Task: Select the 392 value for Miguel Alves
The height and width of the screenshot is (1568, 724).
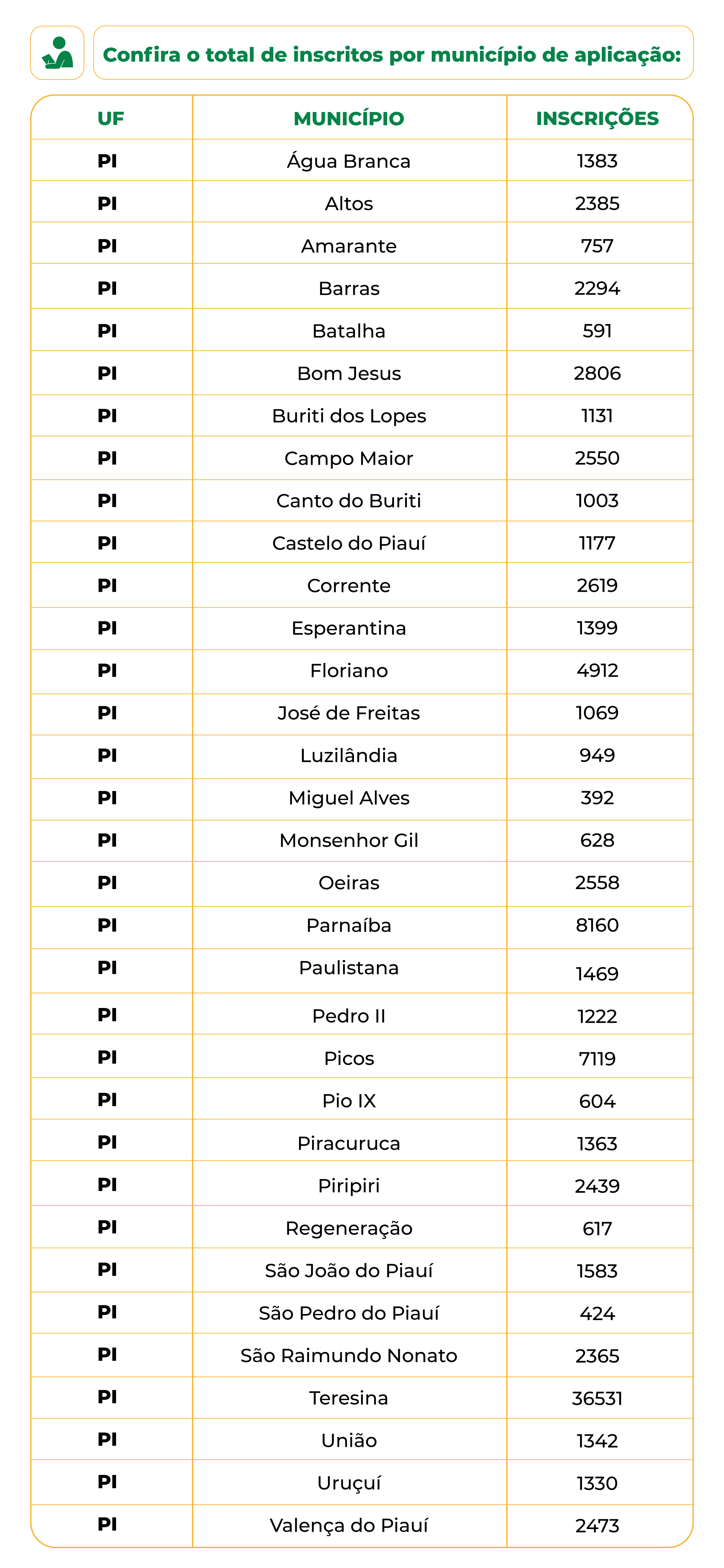Action: (597, 797)
